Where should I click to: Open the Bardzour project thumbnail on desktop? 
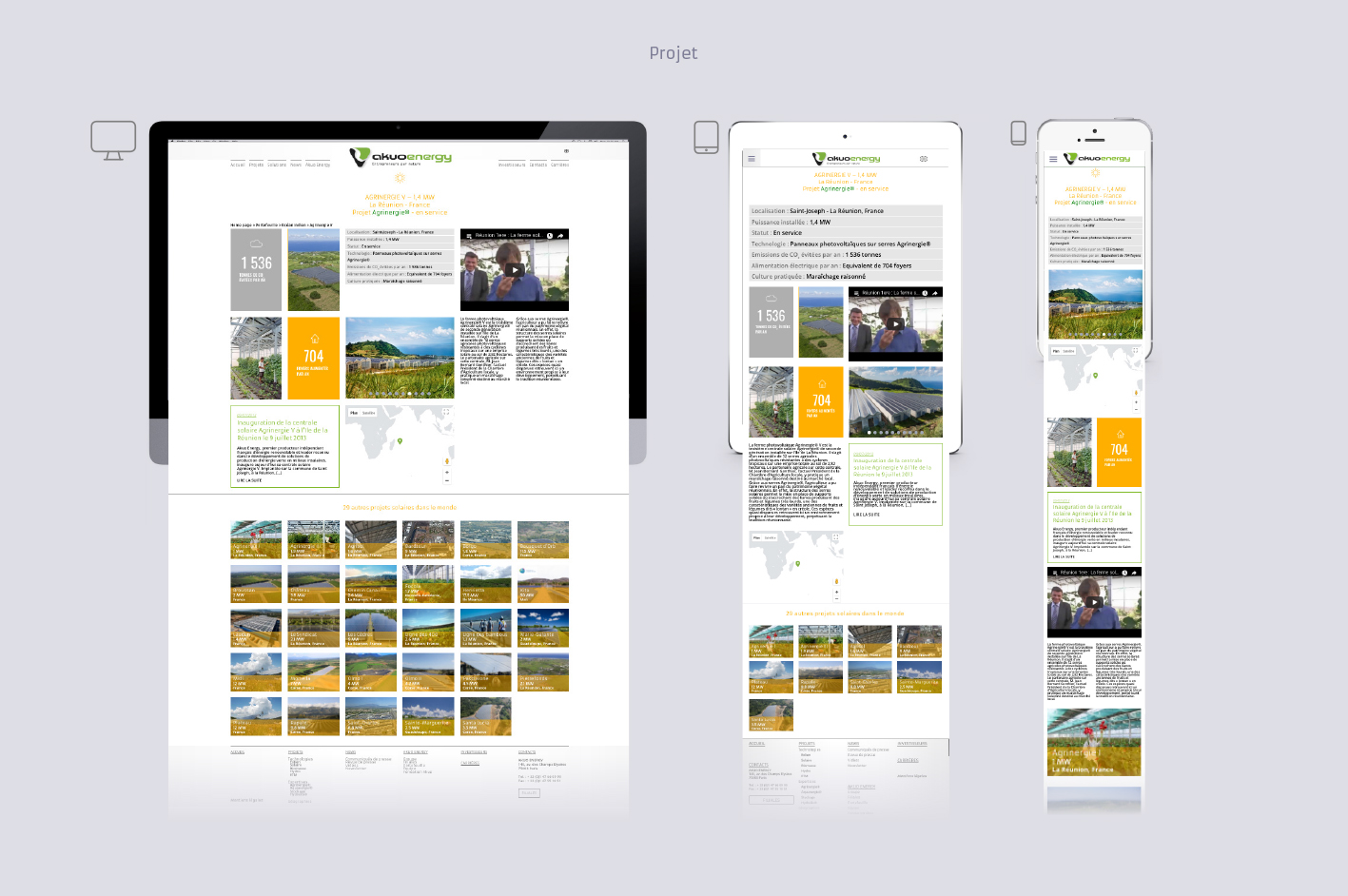[428, 539]
